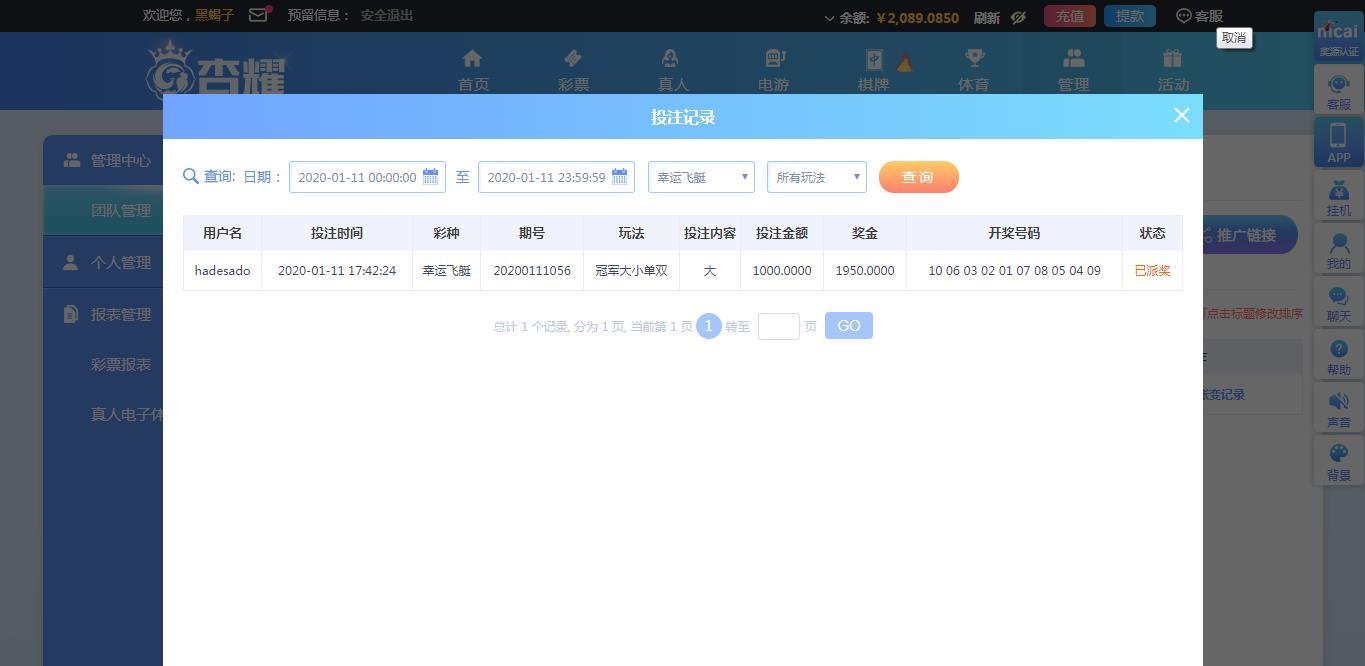Open 报表管理 in left sidebar
The height and width of the screenshot is (666, 1365).
(x=103, y=314)
